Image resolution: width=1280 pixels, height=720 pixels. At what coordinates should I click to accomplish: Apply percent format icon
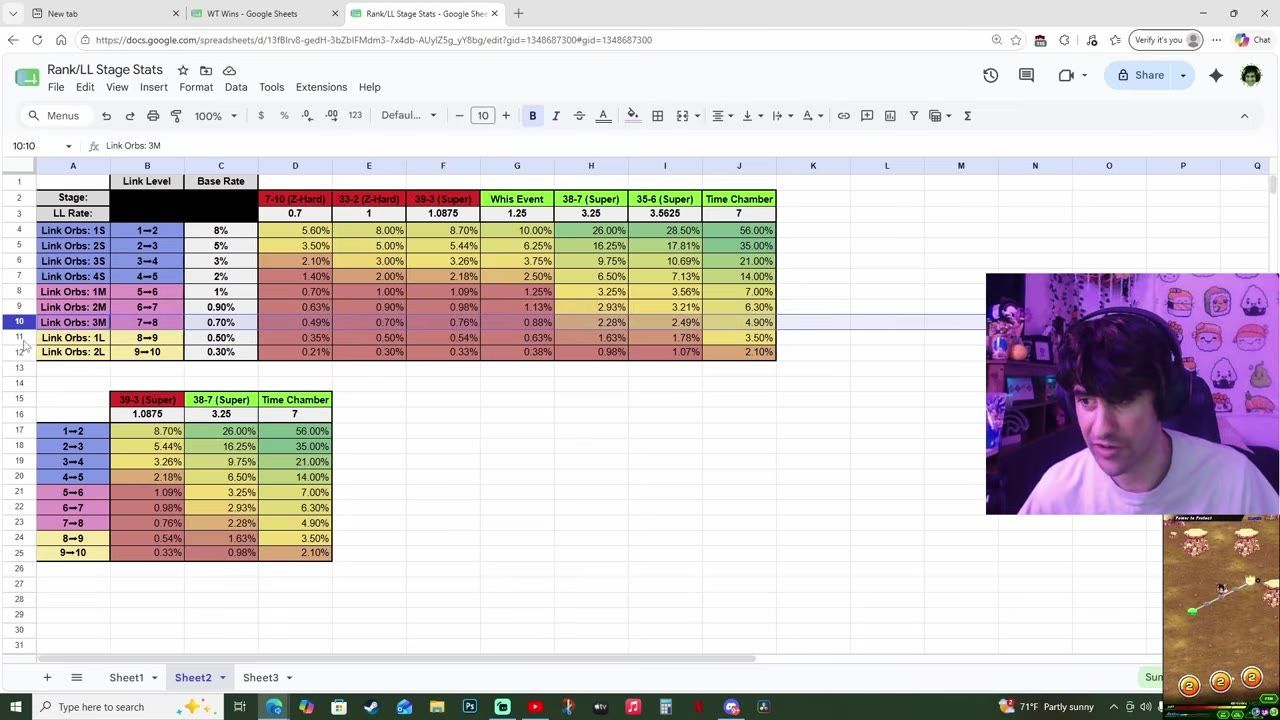284,116
